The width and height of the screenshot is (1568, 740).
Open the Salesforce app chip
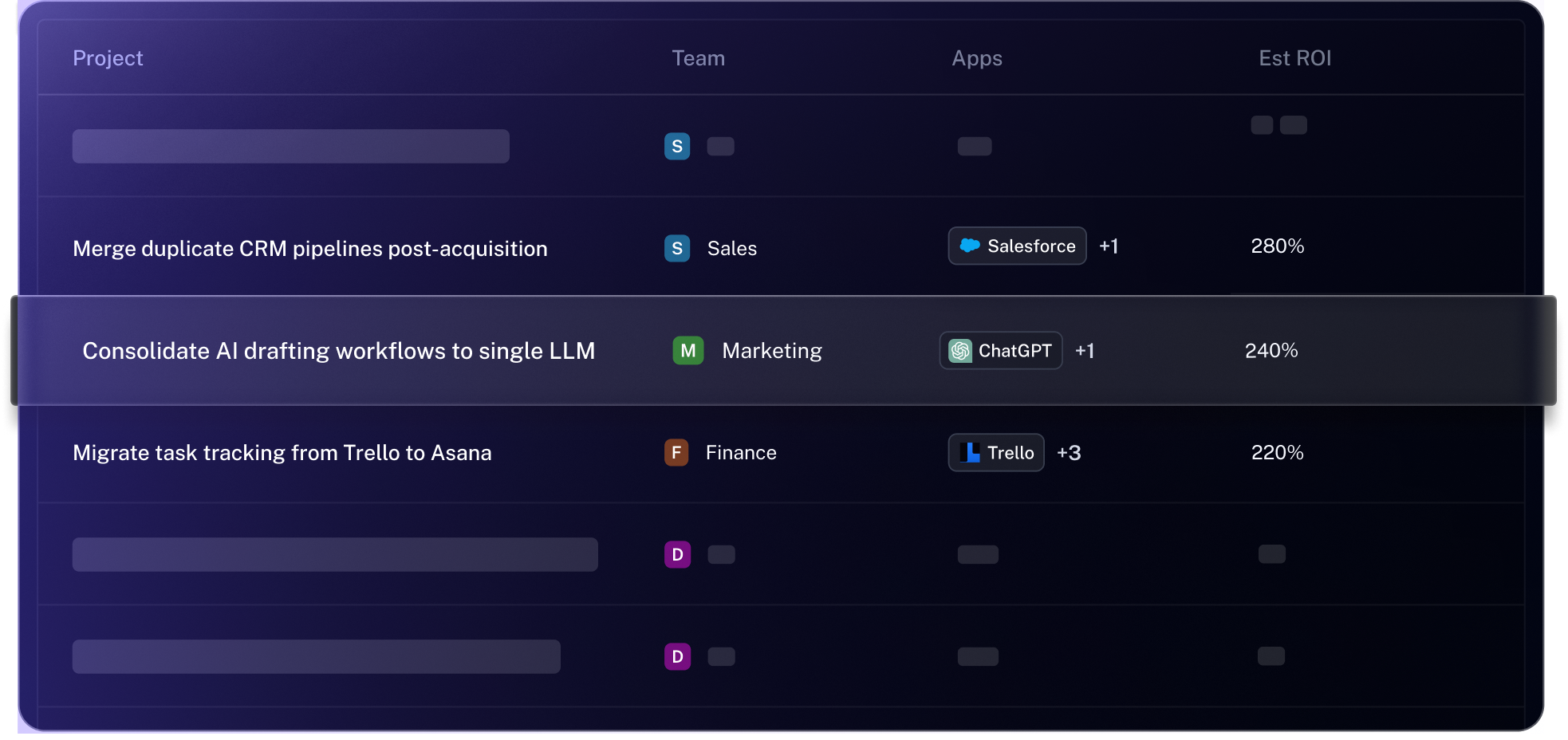point(1017,246)
